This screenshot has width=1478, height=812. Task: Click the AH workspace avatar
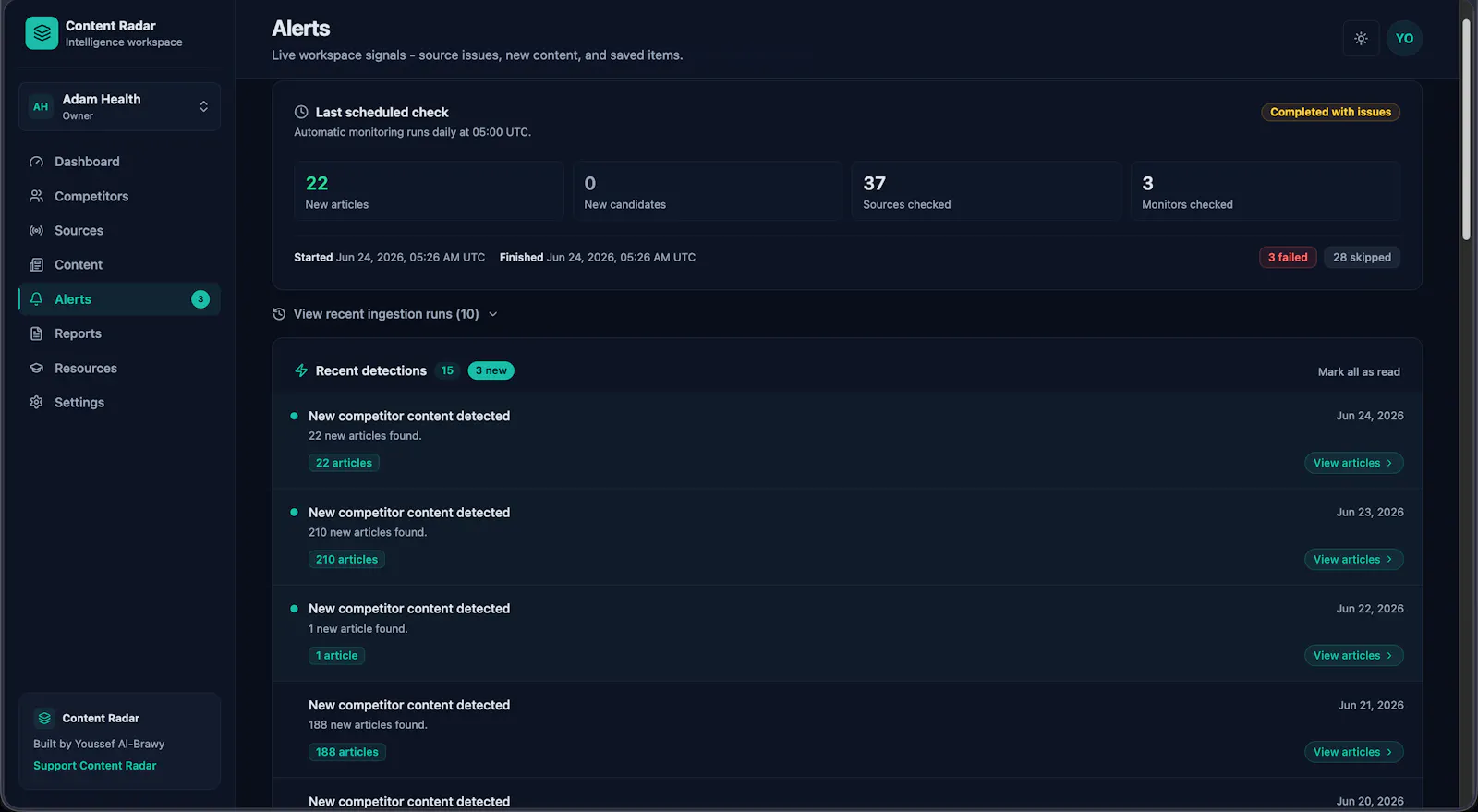[x=41, y=106]
